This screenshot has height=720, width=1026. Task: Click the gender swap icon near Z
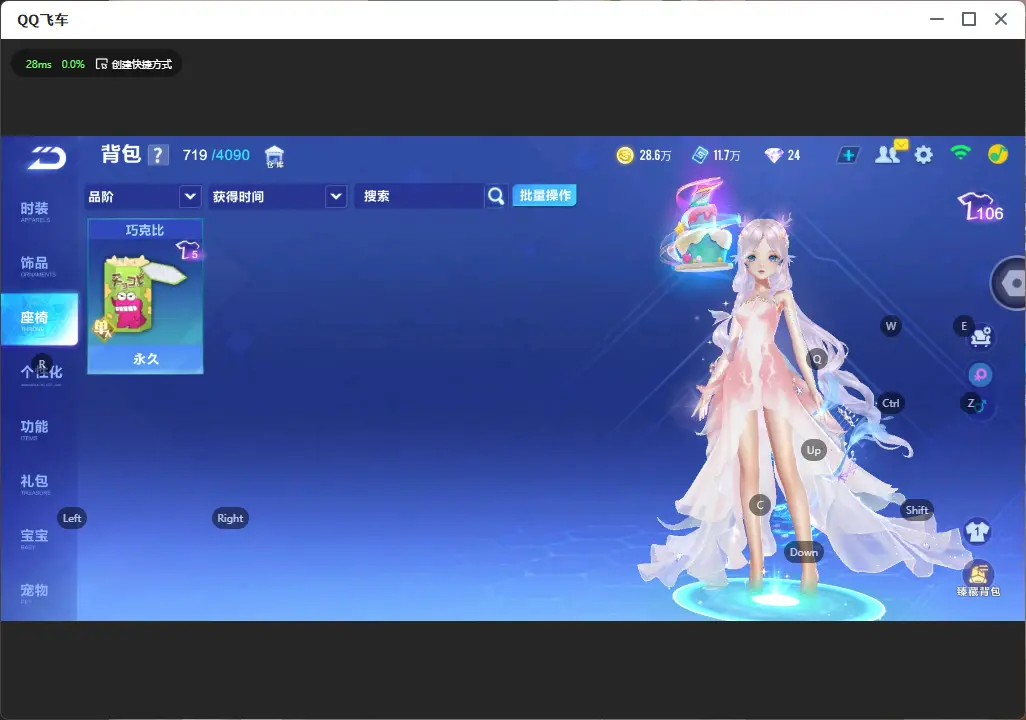tap(981, 407)
